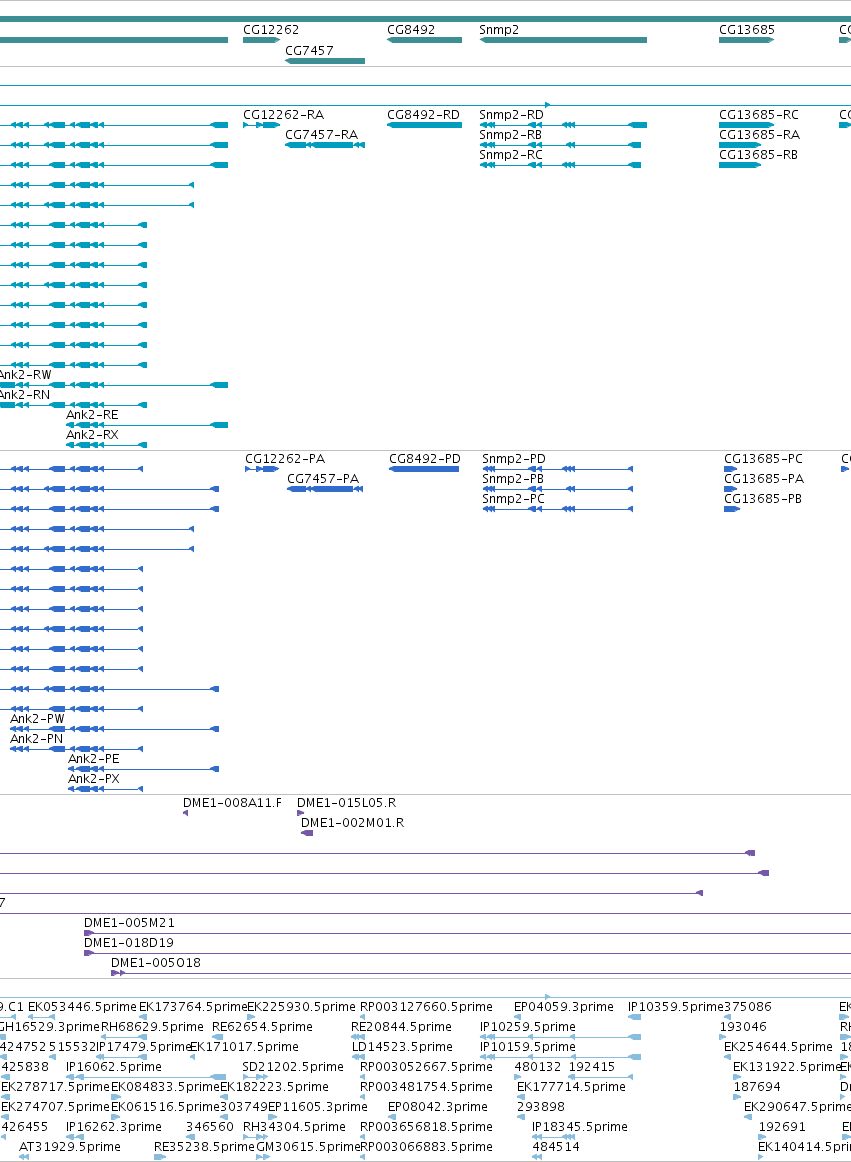Pick EST EK254644.5prime label

(778, 1047)
